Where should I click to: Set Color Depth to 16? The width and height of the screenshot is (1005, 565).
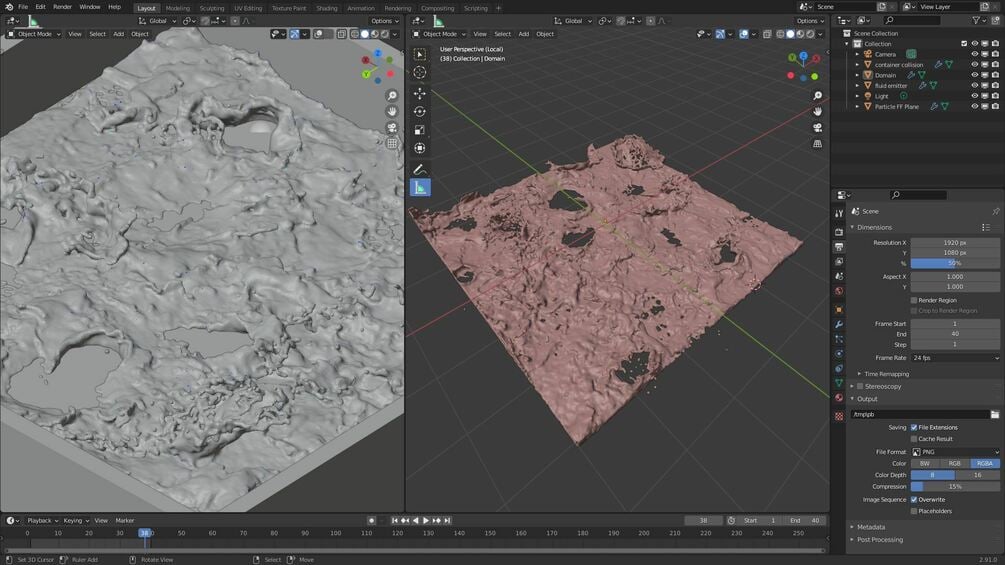977,475
